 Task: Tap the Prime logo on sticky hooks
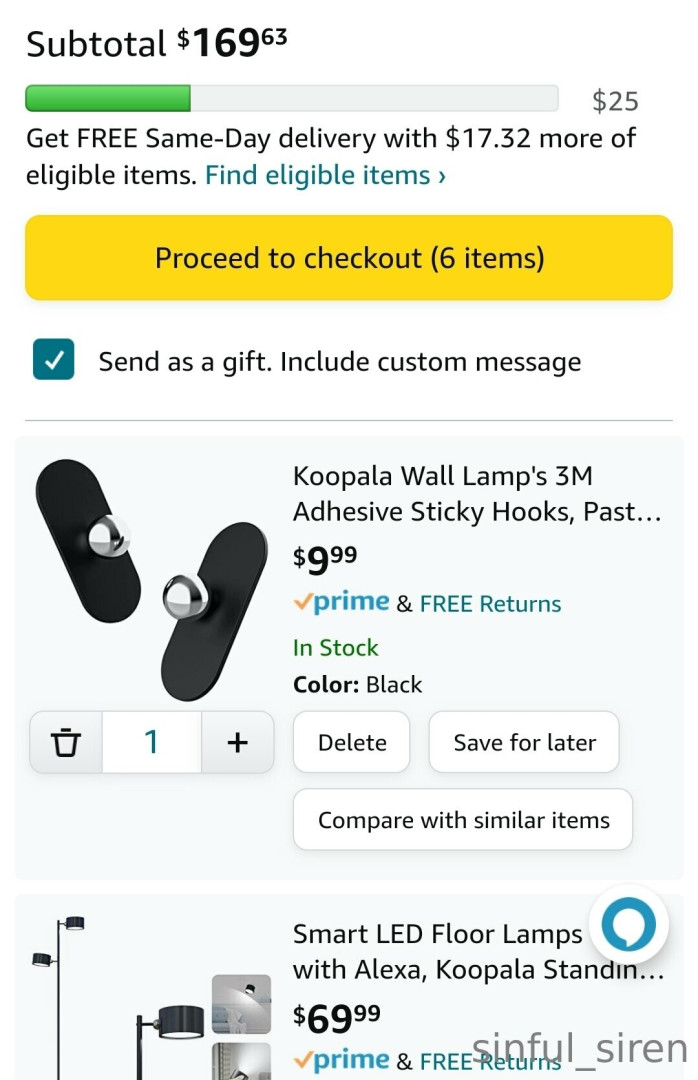pyautogui.click(x=341, y=603)
